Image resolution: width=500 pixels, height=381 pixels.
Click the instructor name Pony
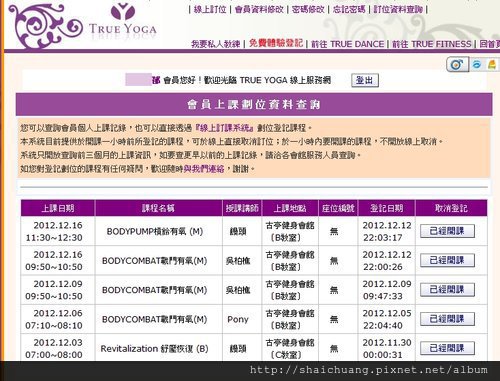coord(238,319)
